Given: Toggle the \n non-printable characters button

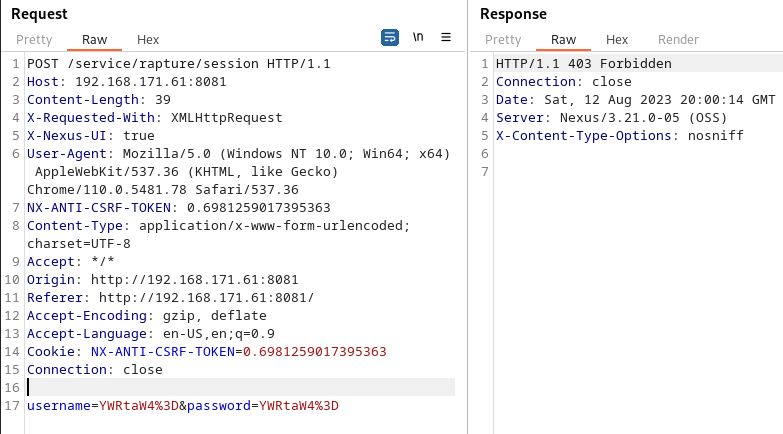Looking at the screenshot, I should pos(418,38).
